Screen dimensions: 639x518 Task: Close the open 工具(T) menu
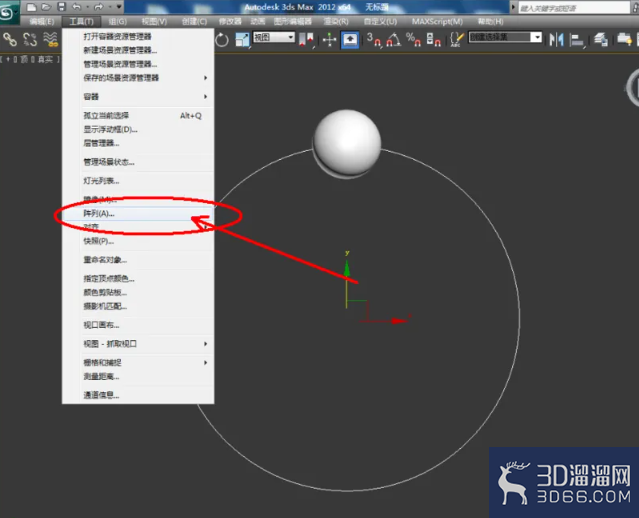coord(81,22)
